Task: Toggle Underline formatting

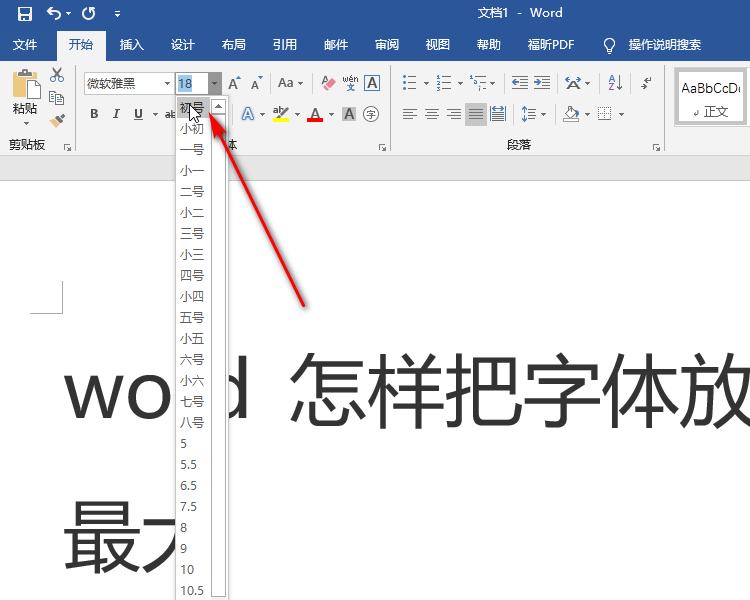Action: tap(138, 114)
